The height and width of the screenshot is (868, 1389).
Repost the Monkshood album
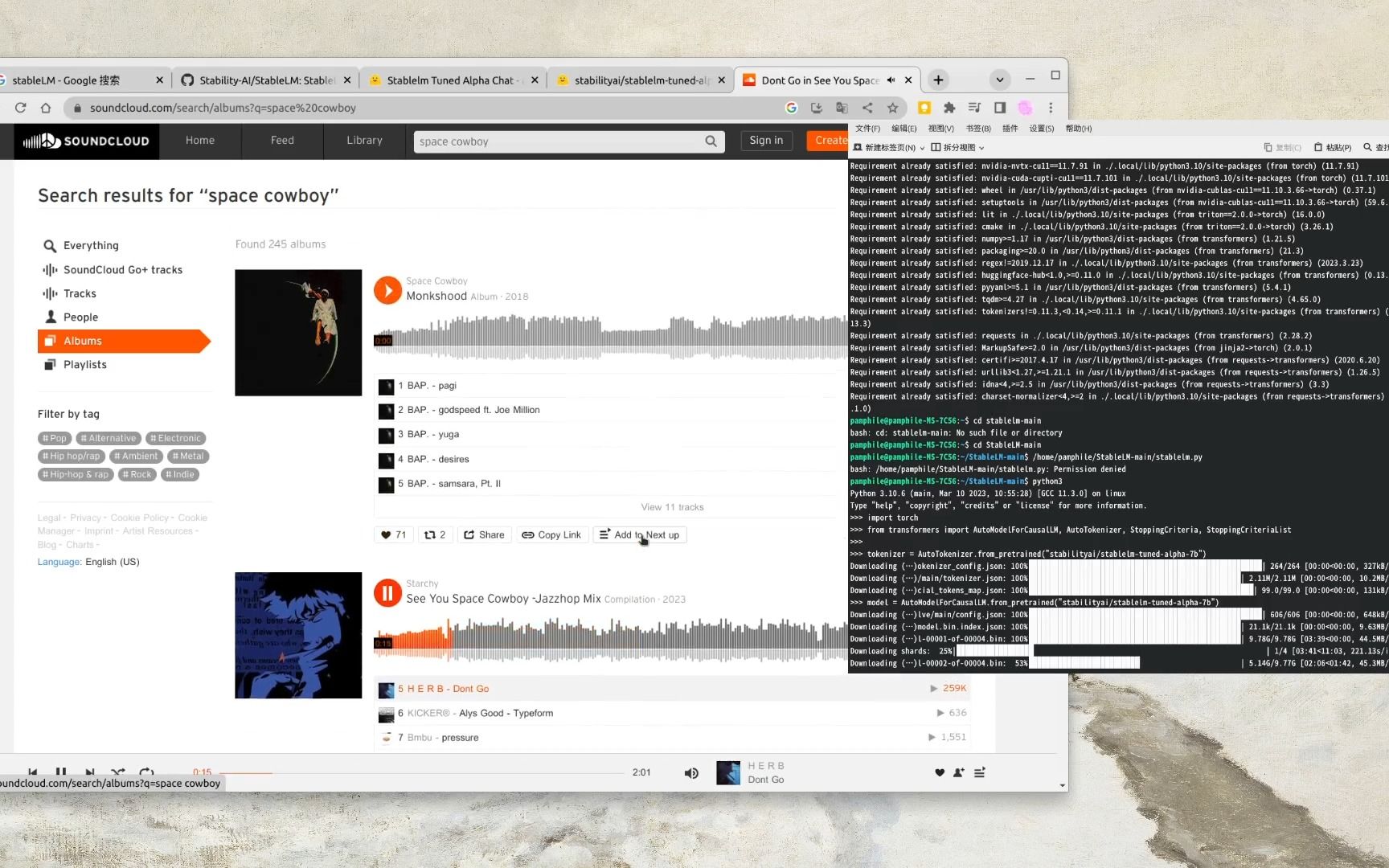[434, 535]
